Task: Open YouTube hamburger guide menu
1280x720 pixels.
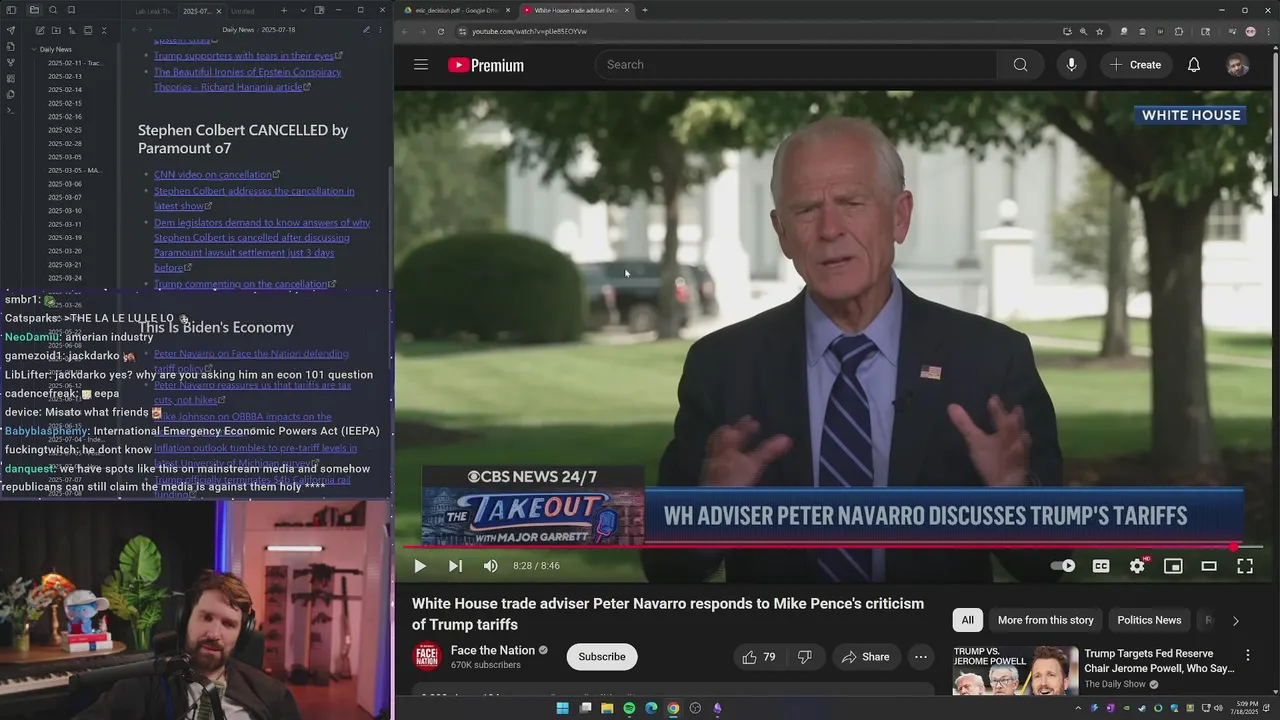Action: click(421, 65)
